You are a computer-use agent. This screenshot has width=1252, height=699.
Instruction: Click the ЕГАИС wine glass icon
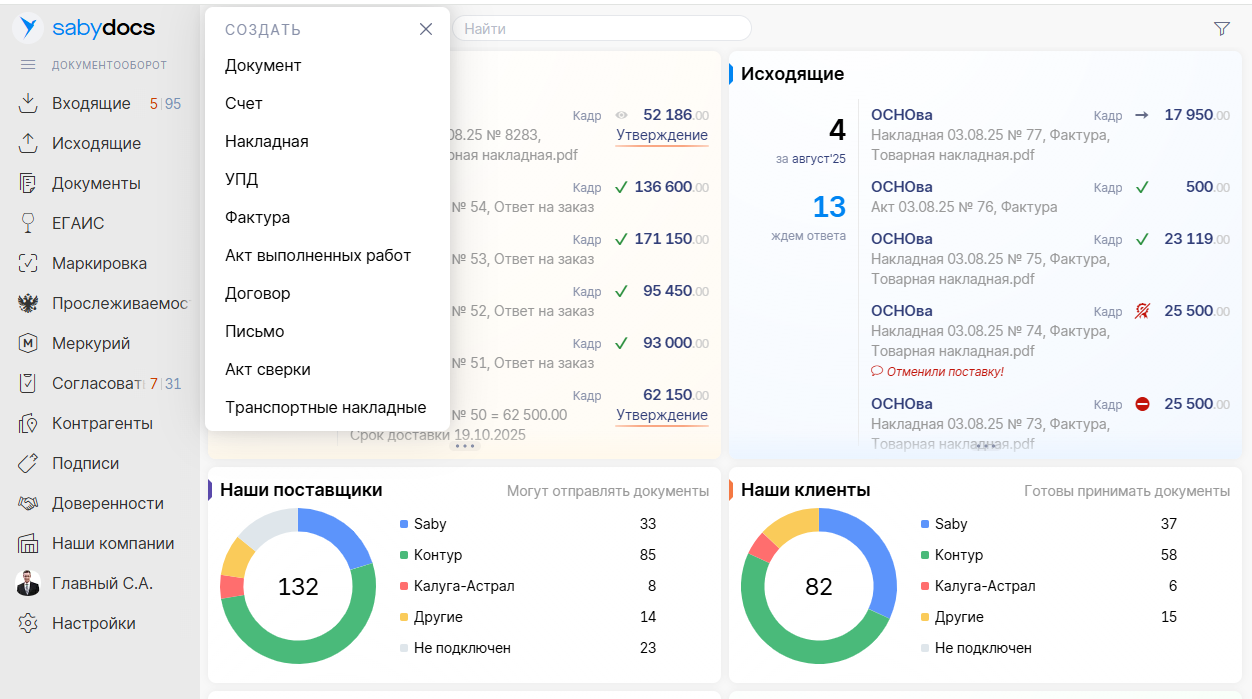tap(28, 223)
